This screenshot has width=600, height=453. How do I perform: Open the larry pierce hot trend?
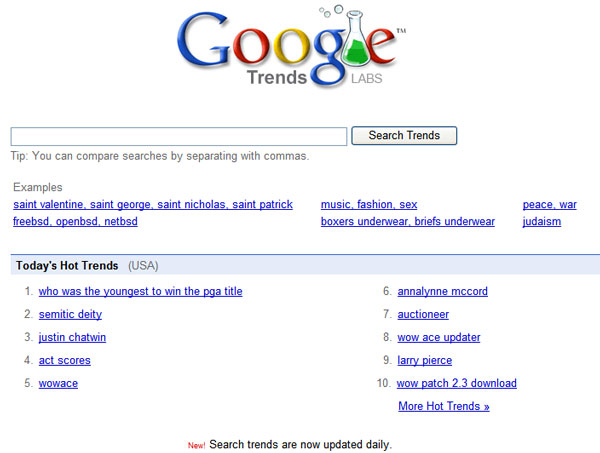pyautogui.click(x=425, y=360)
